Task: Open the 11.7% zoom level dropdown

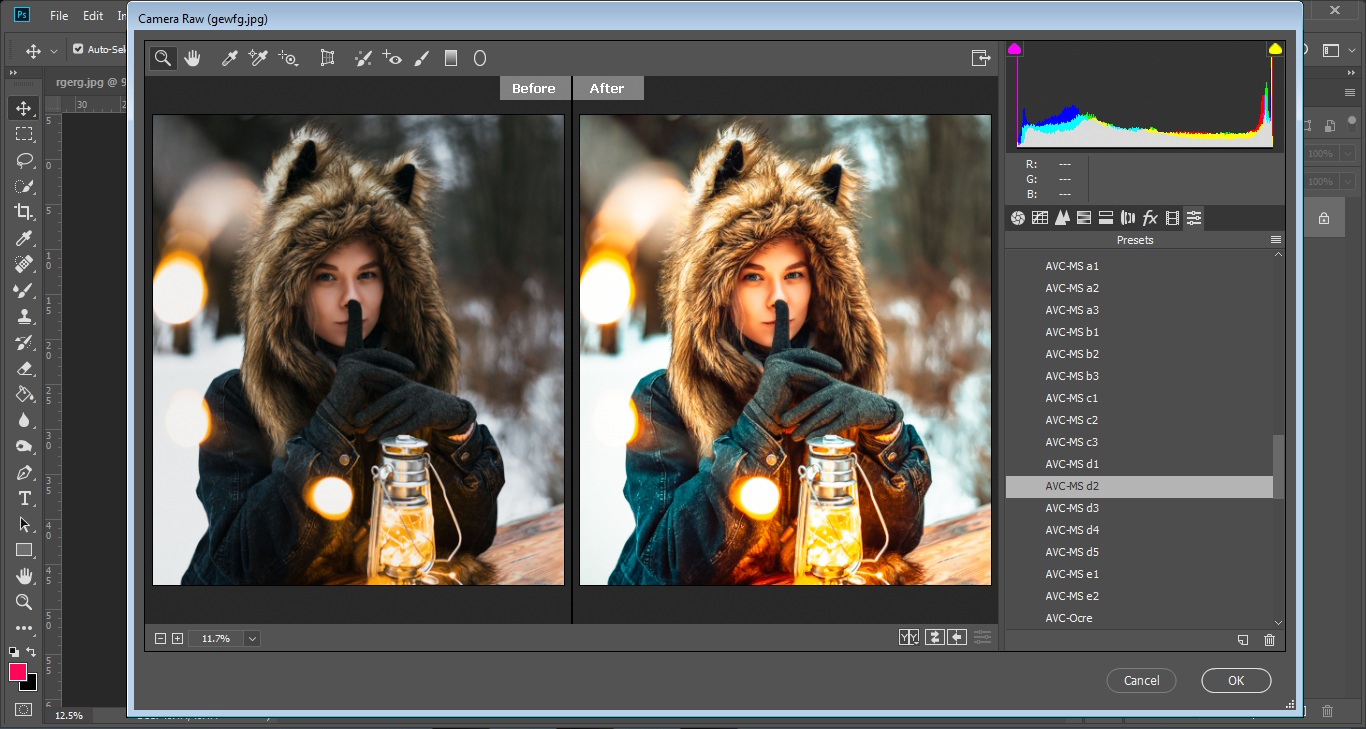Action: click(x=252, y=638)
